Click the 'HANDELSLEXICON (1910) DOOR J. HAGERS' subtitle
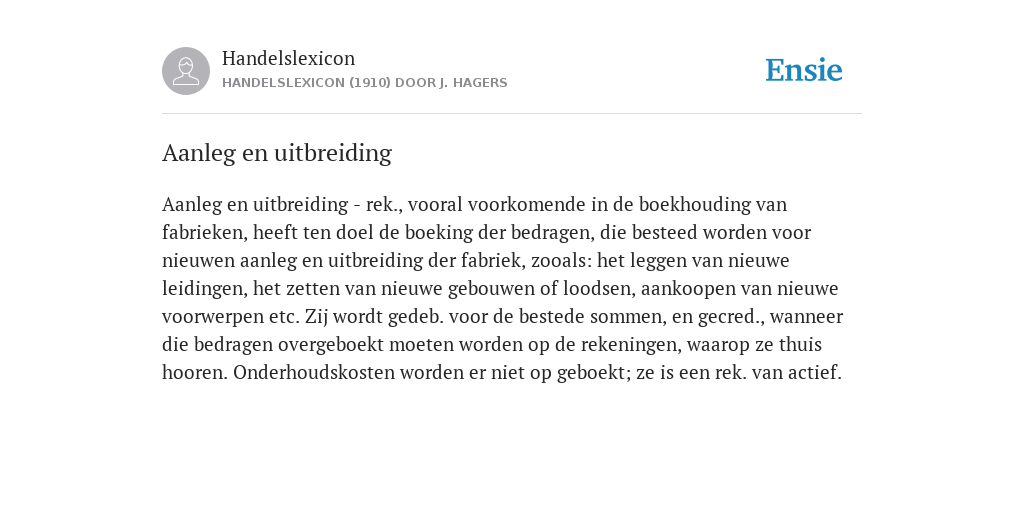1024x512 pixels. click(364, 83)
